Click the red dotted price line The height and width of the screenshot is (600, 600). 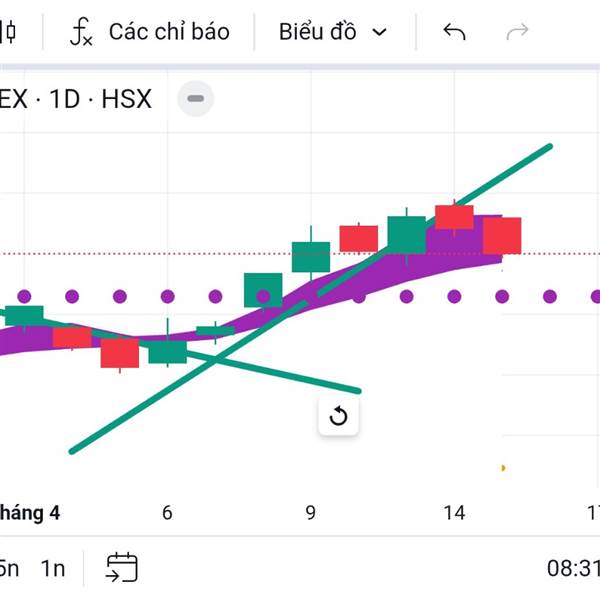pyautogui.click(x=150, y=254)
